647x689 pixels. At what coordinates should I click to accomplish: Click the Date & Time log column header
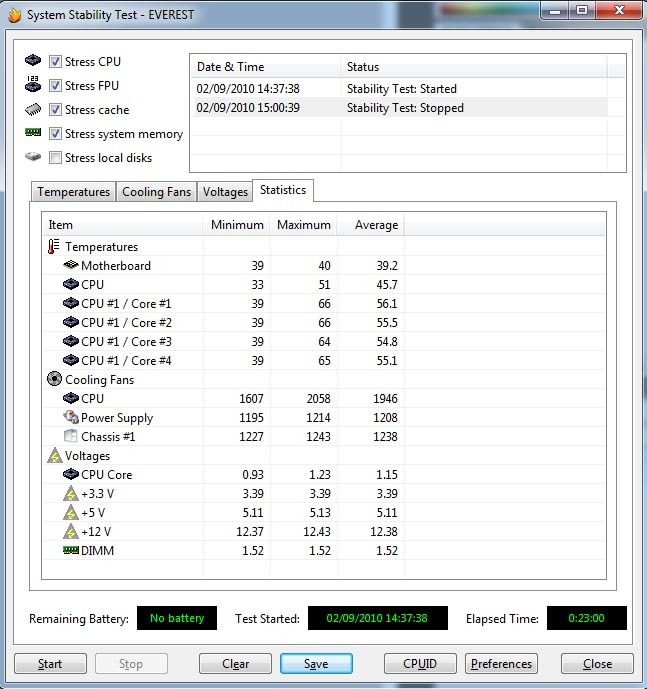point(265,67)
